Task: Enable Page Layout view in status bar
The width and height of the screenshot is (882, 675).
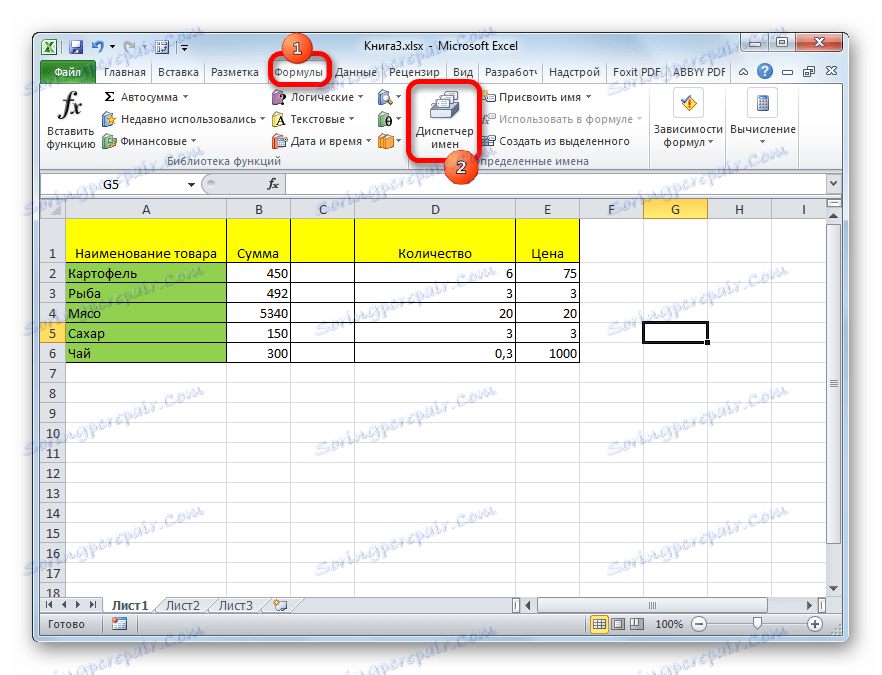Action: (618, 624)
